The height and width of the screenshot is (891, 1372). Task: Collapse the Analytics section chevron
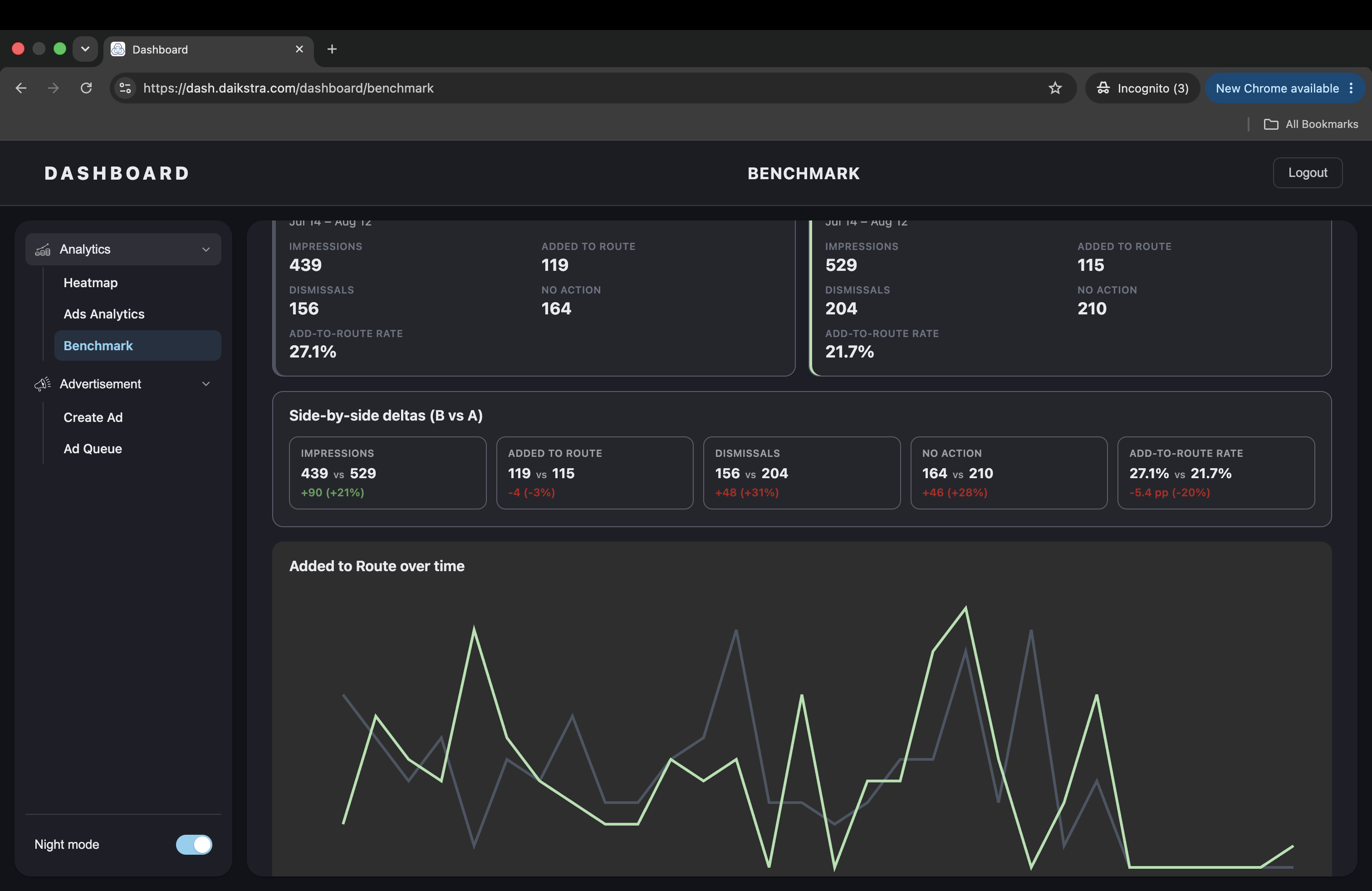(206, 250)
